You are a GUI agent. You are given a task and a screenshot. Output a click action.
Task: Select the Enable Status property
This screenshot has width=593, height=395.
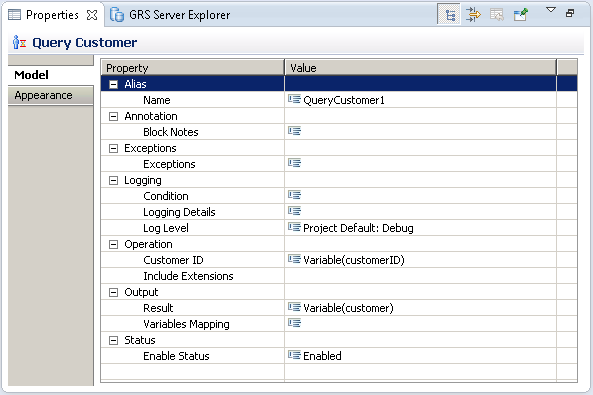coord(176,356)
